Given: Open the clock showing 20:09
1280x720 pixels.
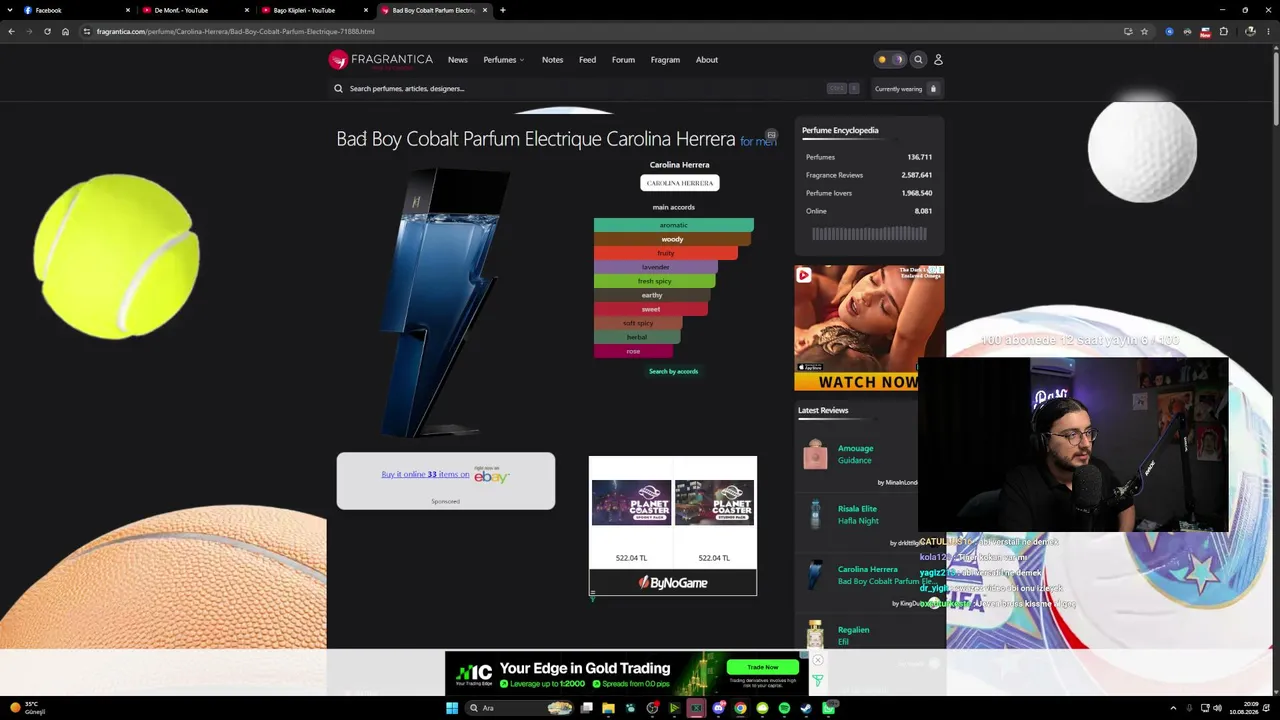Looking at the screenshot, I should tap(1244, 708).
